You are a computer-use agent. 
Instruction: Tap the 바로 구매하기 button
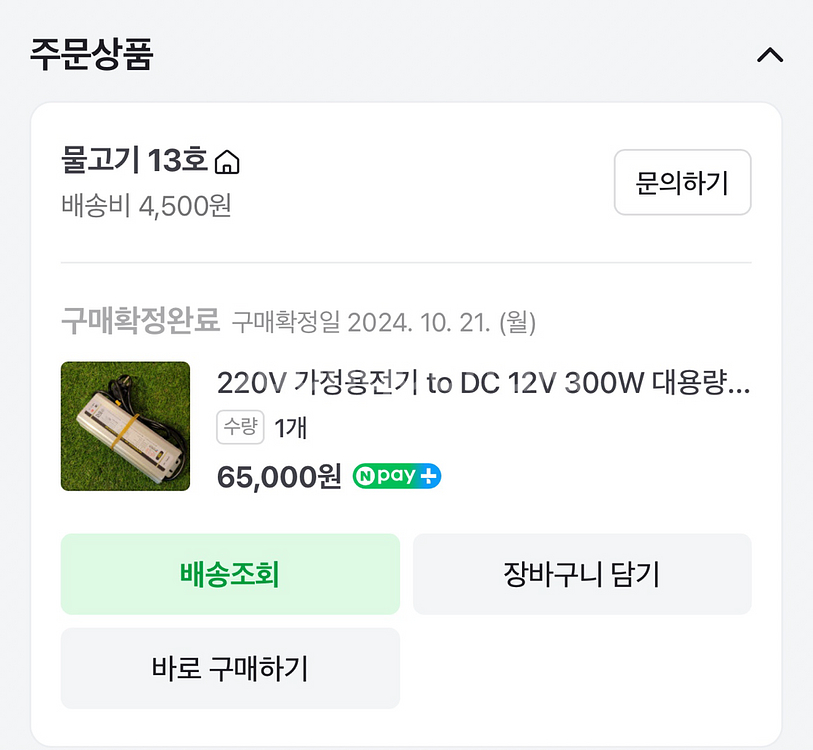click(230, 668)
